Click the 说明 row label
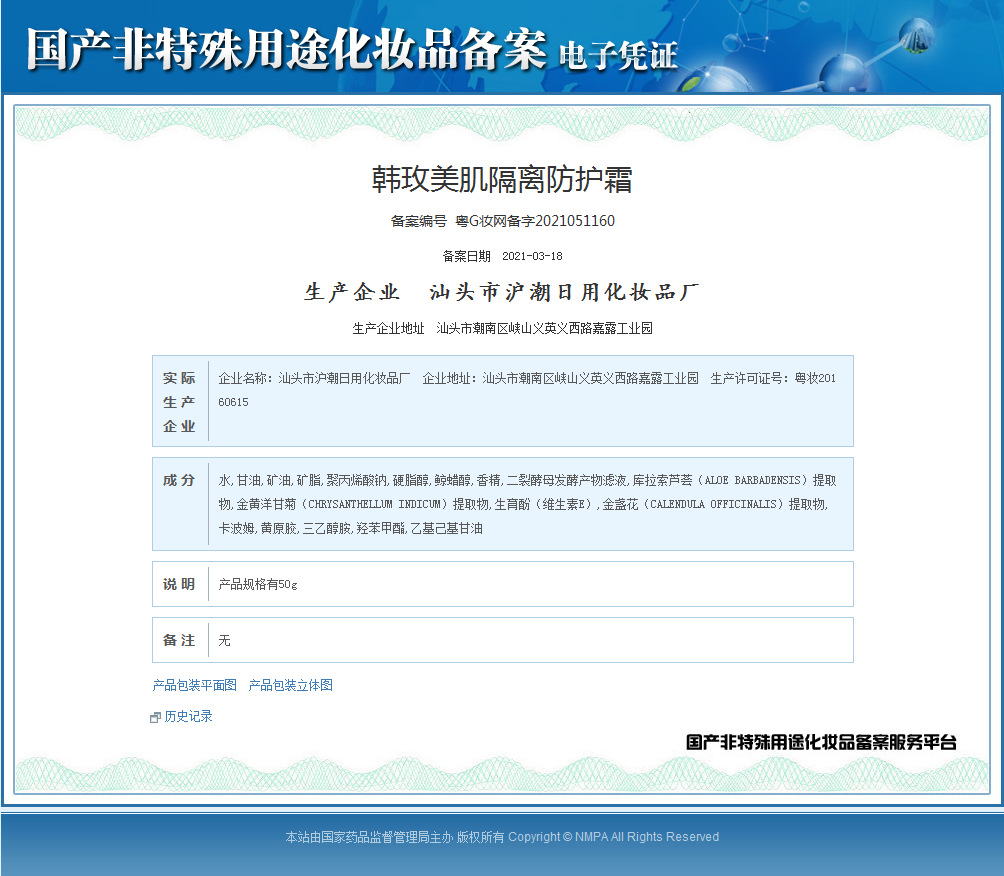 [x=179, y=584]
